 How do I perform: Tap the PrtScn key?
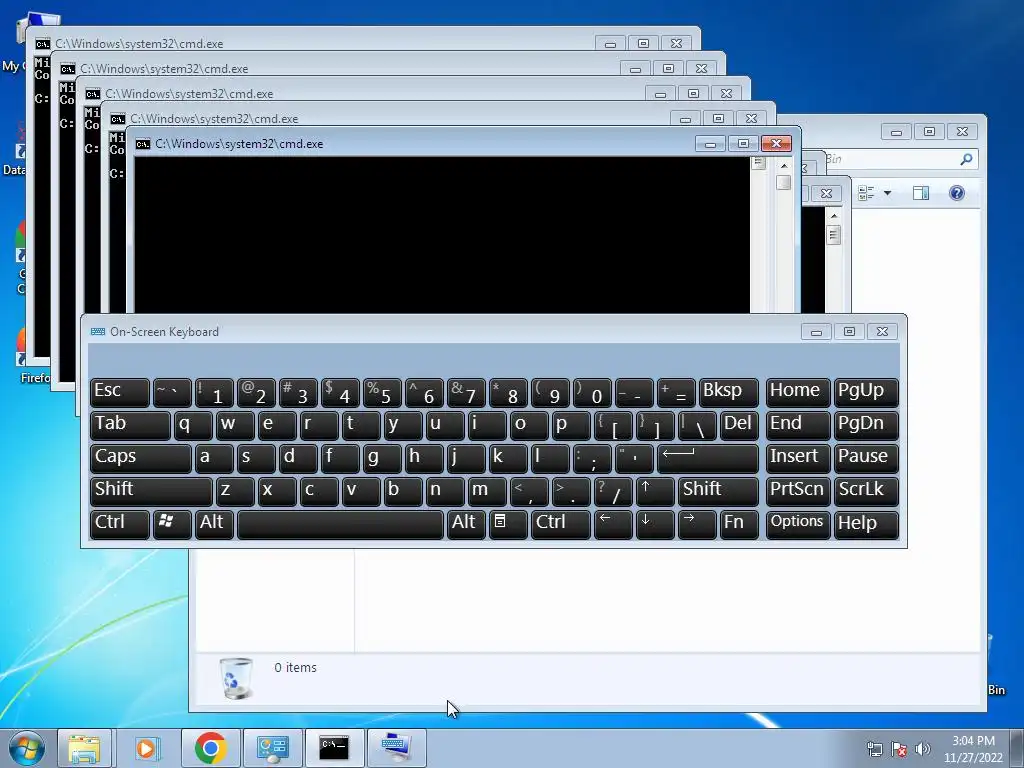coord(797,492)
